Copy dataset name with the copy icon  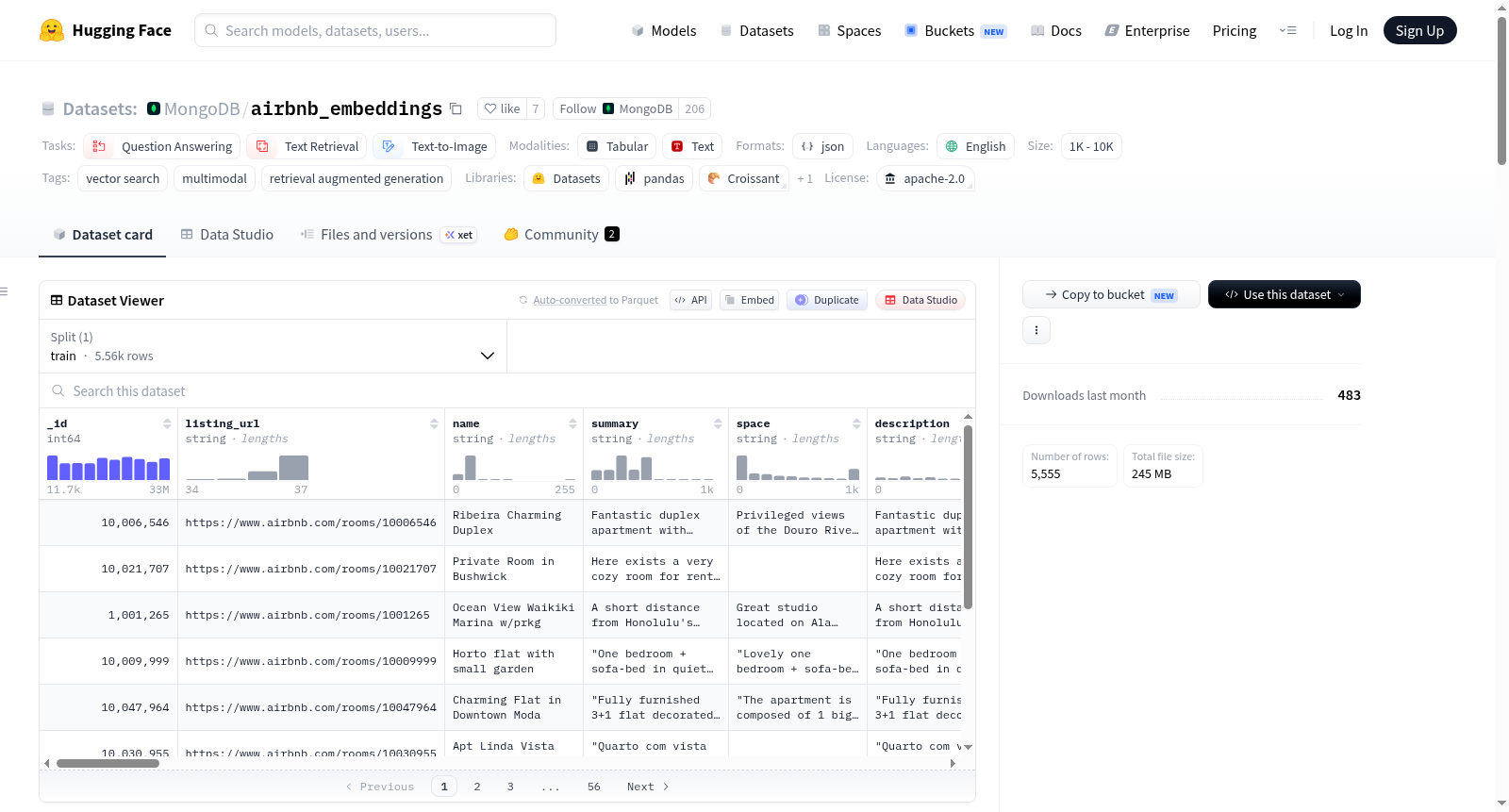[456, 108]
